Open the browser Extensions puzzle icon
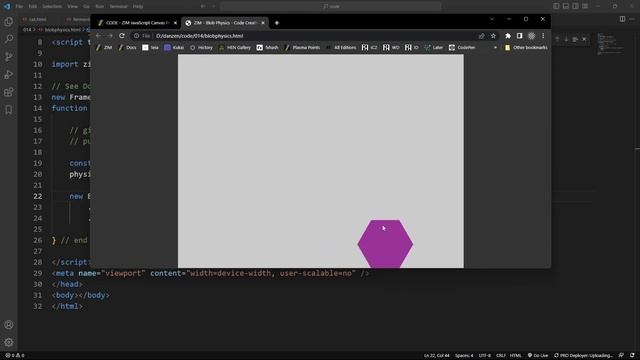 point(508,36)
